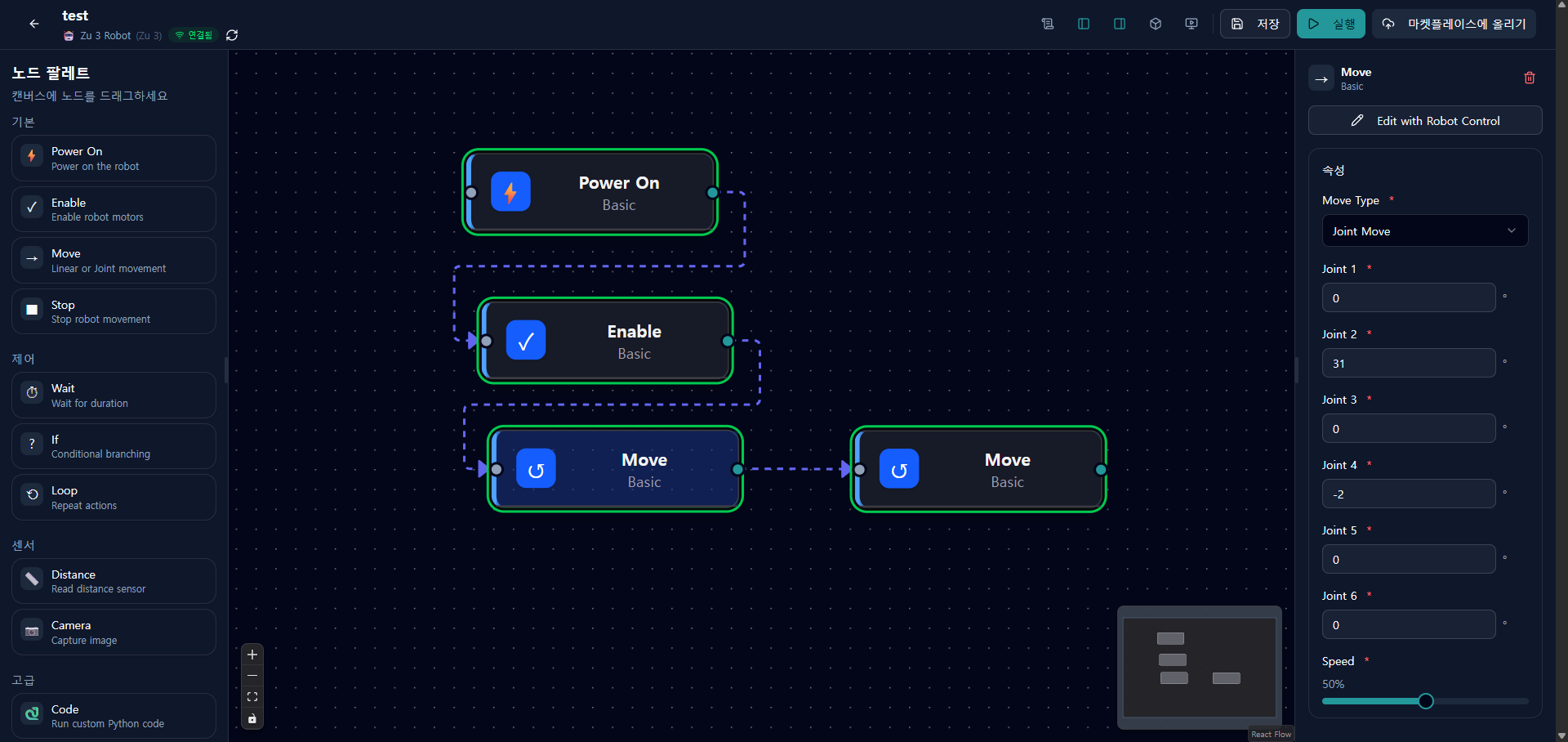This screenshot has height=742, width=1568.
Task: Upload to marketplace with 마켓플레이스에 올리기
Action: coord(1454,24)
